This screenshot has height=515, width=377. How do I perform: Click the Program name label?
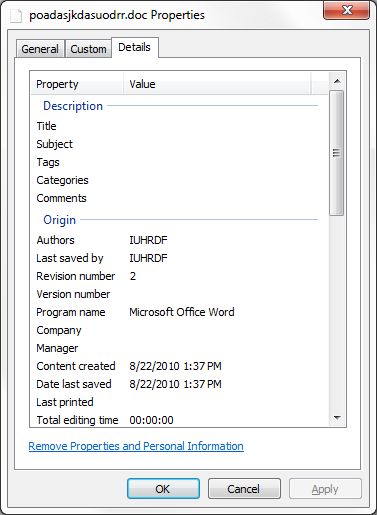click(71, 312)
